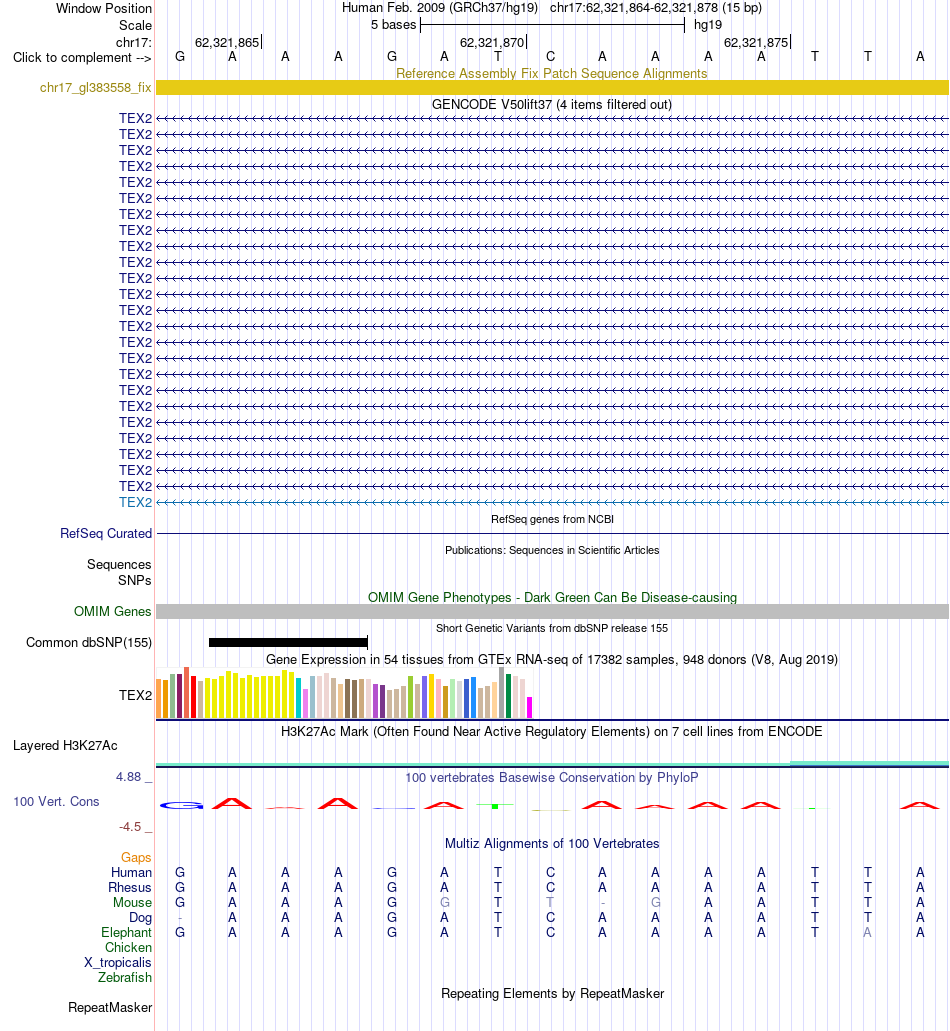Click the 'RepeatMasker' track label
This screenshot has width=950, height=1031.
click(x=110, y=1008)
